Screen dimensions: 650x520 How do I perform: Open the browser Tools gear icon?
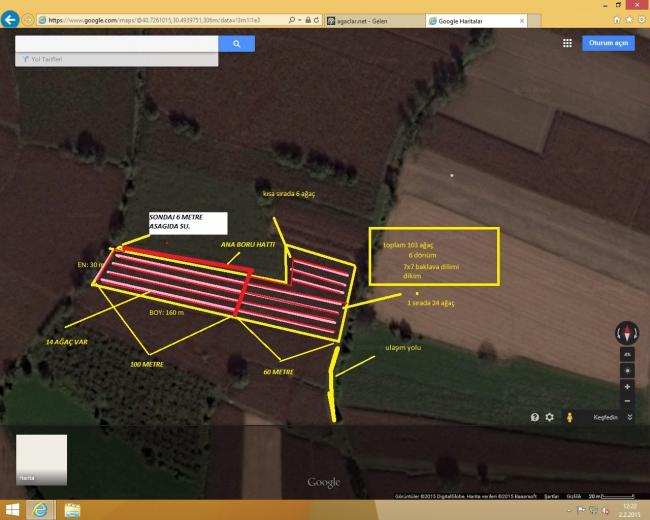tap(642, 19)
